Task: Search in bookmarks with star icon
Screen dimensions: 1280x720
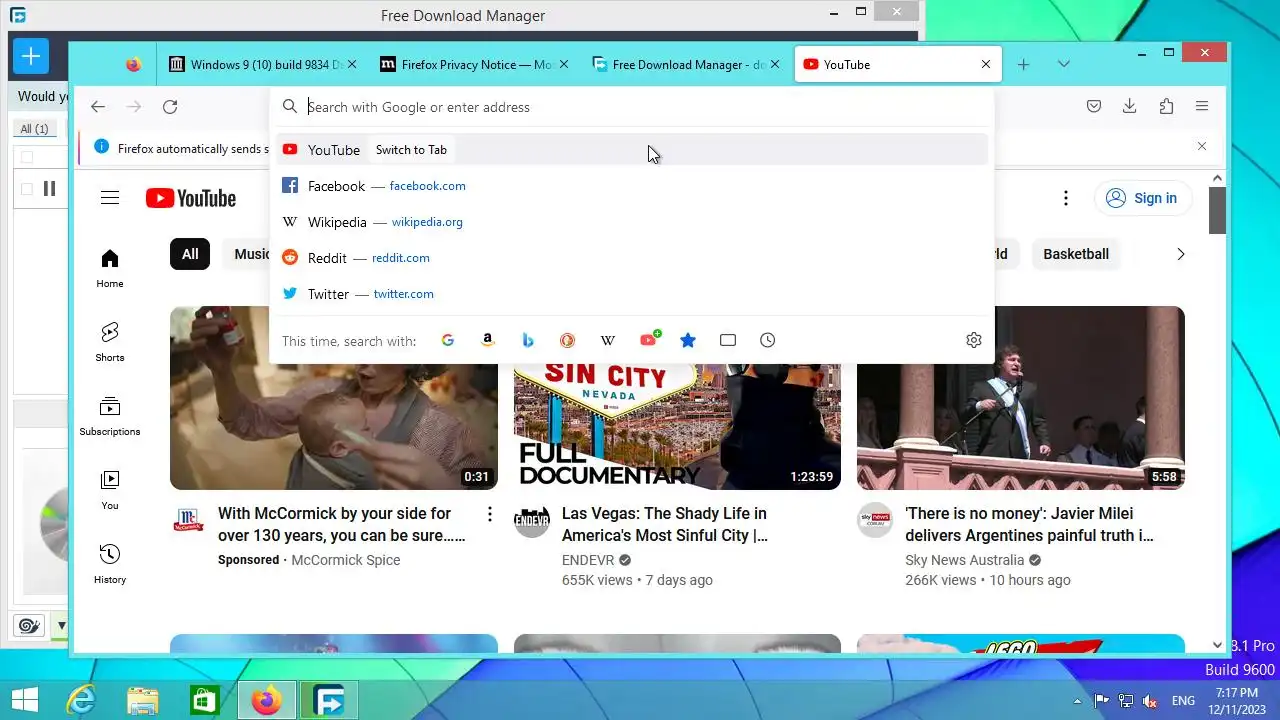Action: (688, 340)
